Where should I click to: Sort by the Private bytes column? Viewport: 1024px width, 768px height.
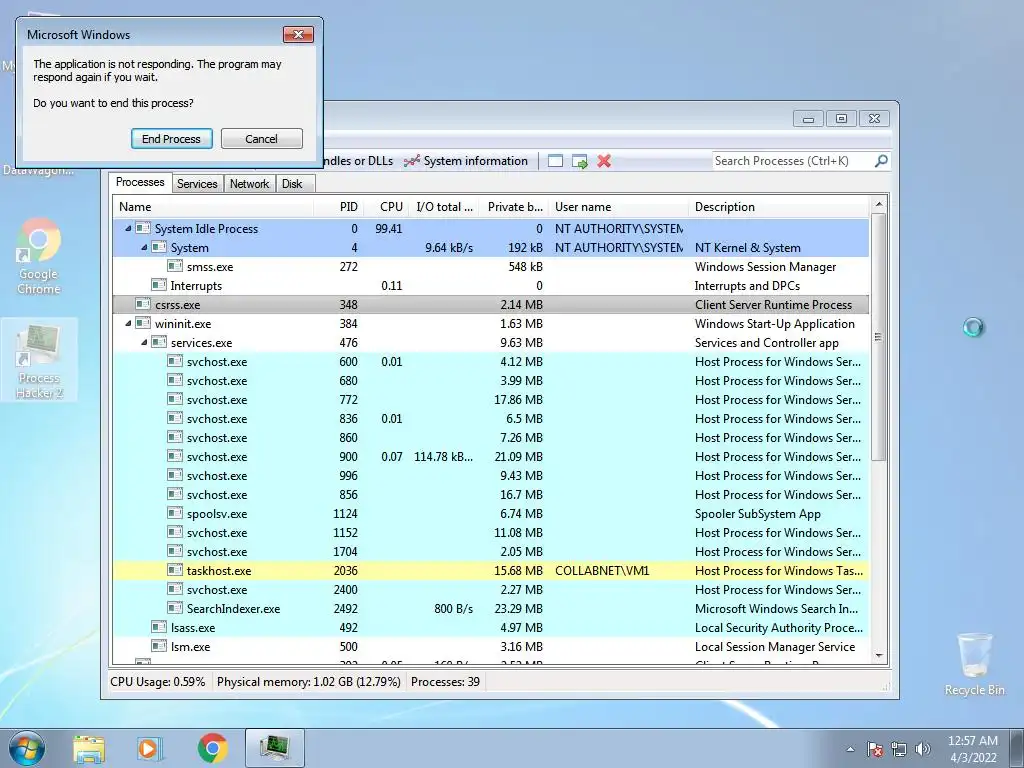[513, 206]
